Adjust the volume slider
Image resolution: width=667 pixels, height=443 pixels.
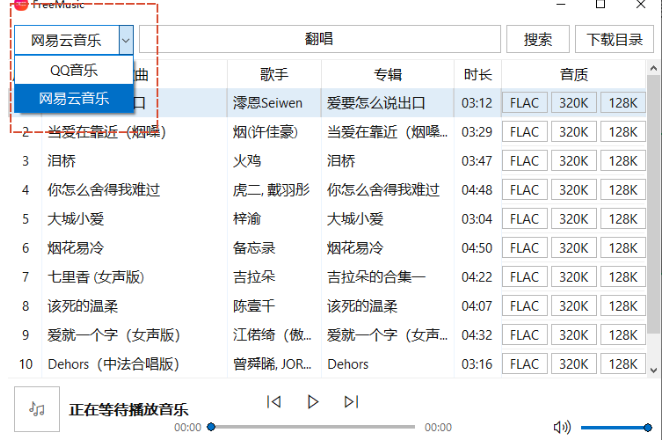coord(614,427)
